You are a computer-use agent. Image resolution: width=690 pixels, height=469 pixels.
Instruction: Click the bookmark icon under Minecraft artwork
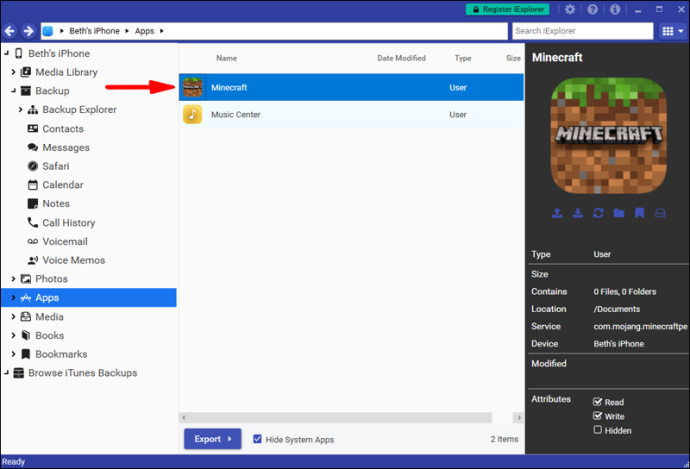[639, 213]
